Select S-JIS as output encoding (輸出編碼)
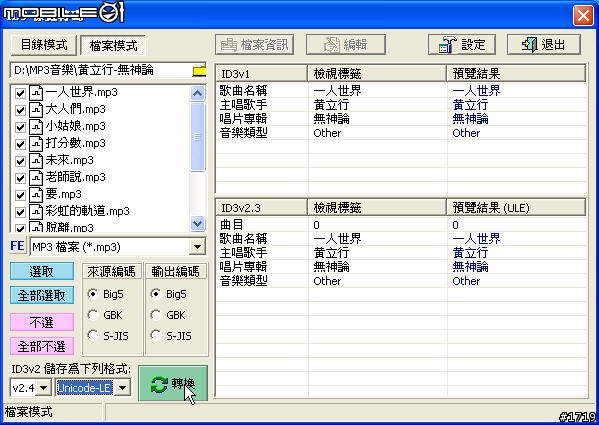 (x=155, y=336)
